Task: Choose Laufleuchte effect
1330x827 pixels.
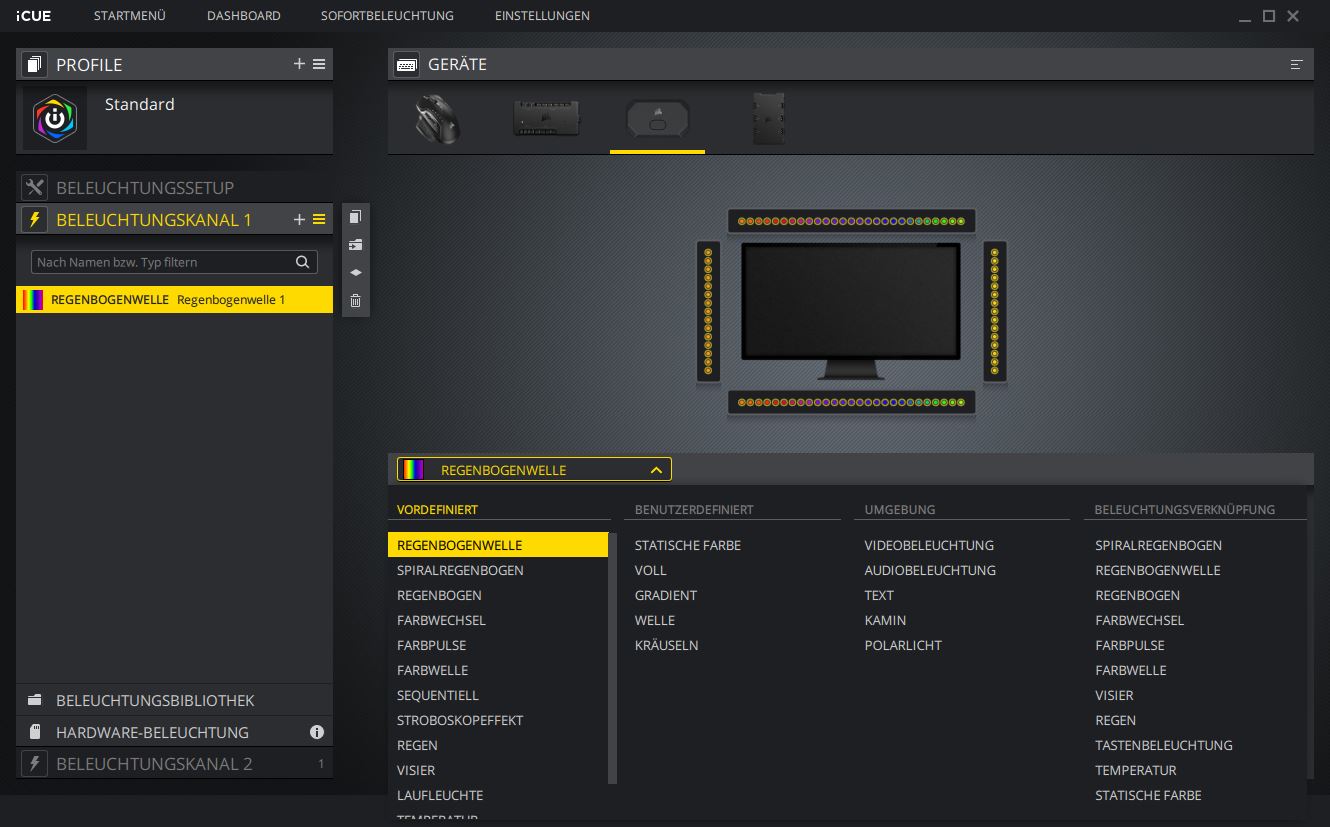Action: click(440, 795)
